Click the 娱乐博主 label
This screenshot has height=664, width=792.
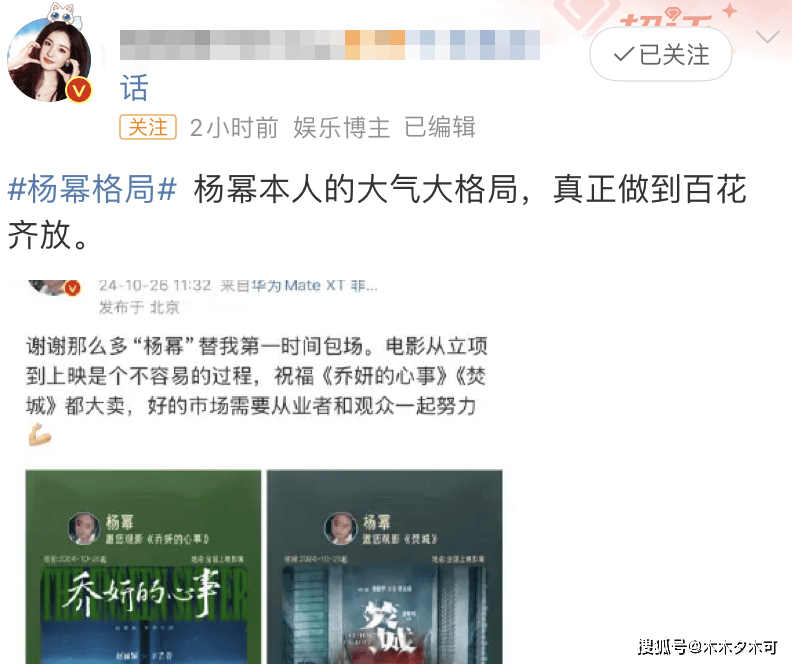[x=341, y=127]
